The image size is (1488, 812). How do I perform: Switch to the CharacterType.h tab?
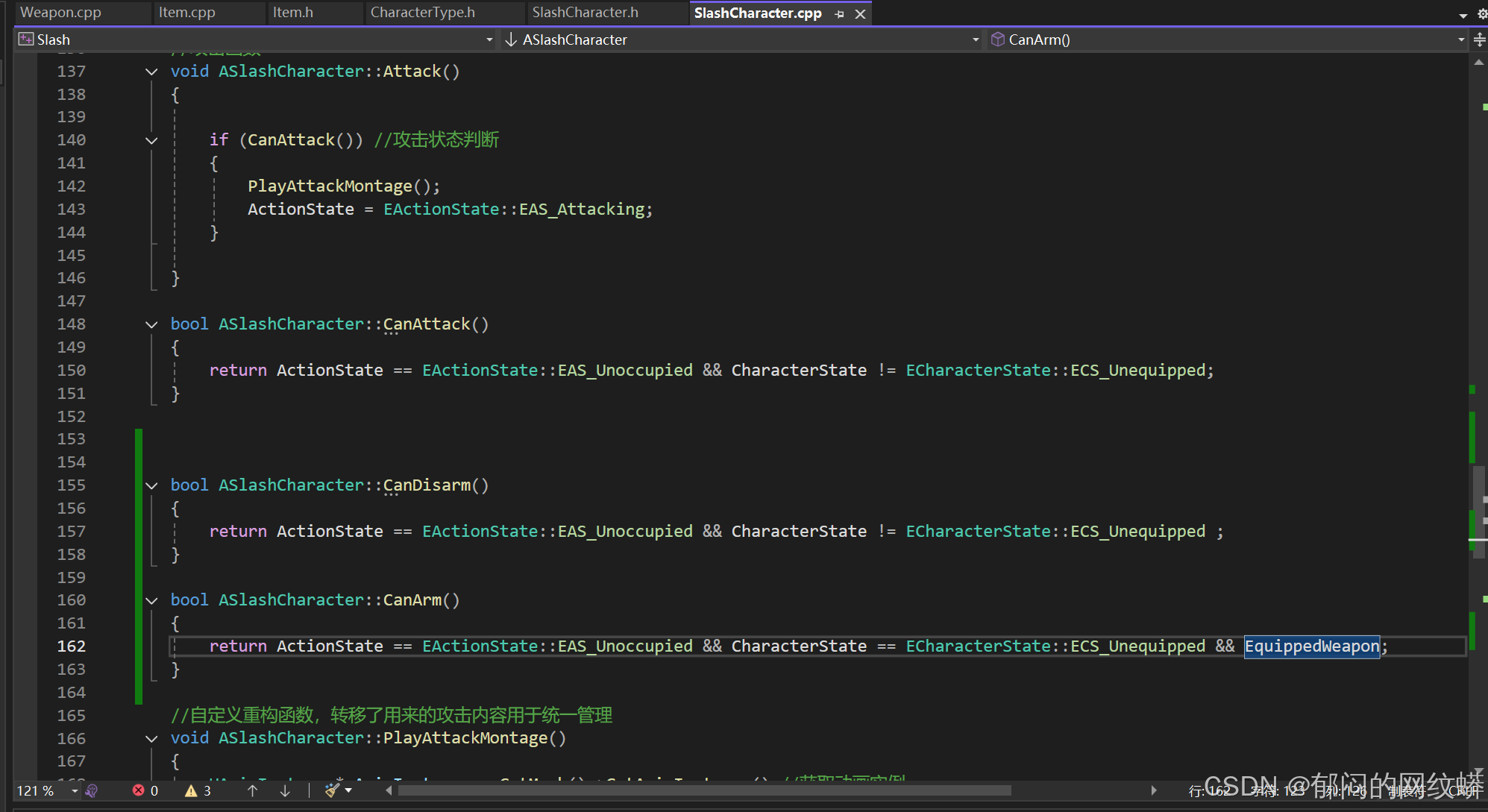[422, 13]
